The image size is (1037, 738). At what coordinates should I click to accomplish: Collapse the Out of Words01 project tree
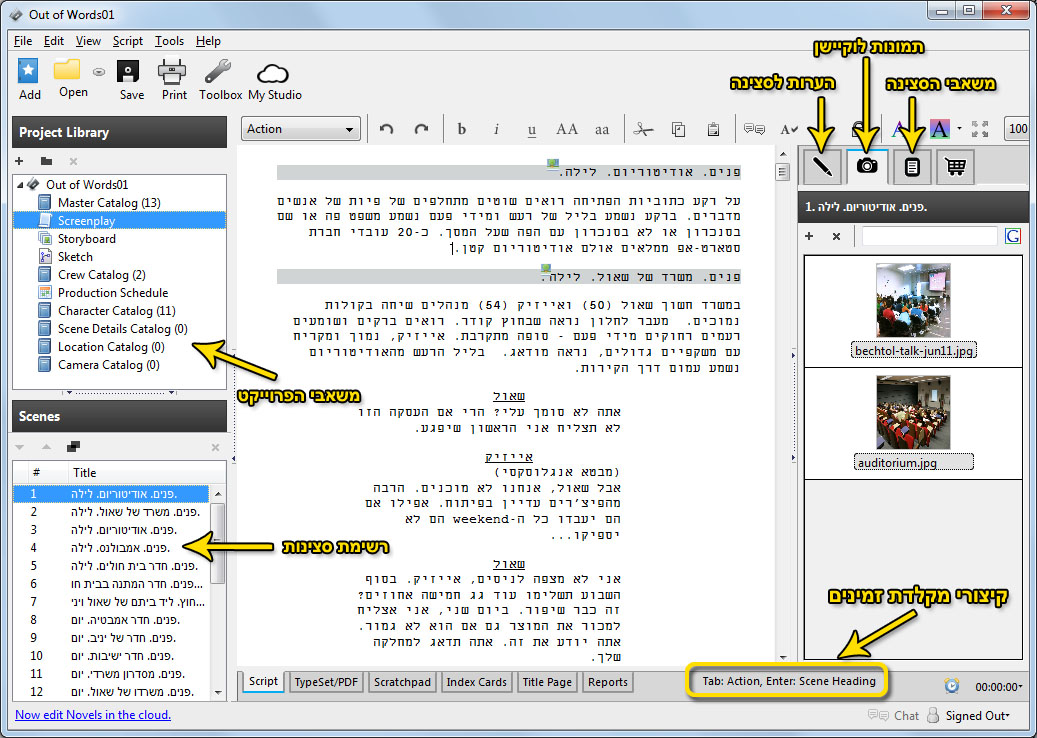pyautogui.click(x=20, y=184)
